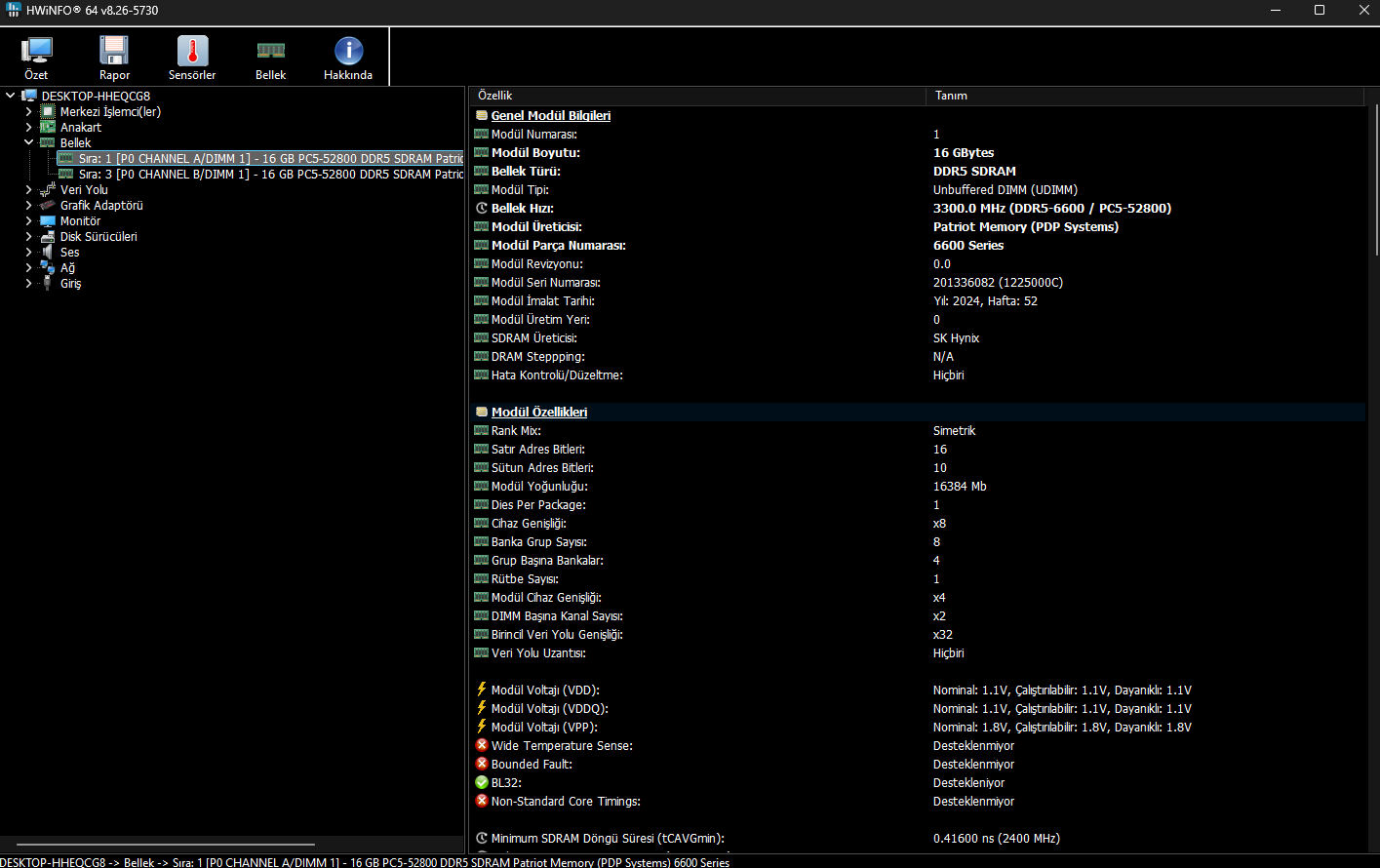Click the Merkezi İşlemci(ler) CPU icon
Image resolution: width=1380 pixels, height=868 pixels.
(48, 111)
